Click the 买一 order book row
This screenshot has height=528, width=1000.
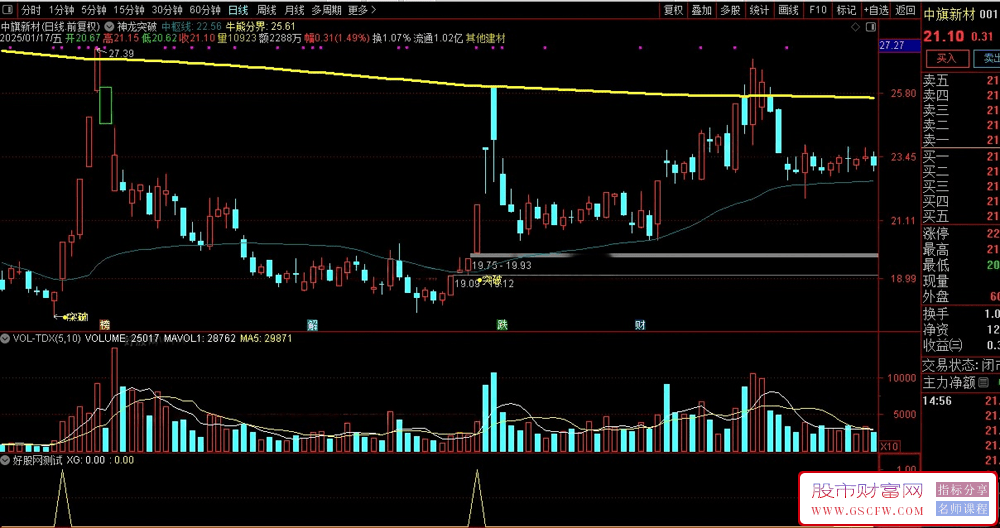pos(961,156)
